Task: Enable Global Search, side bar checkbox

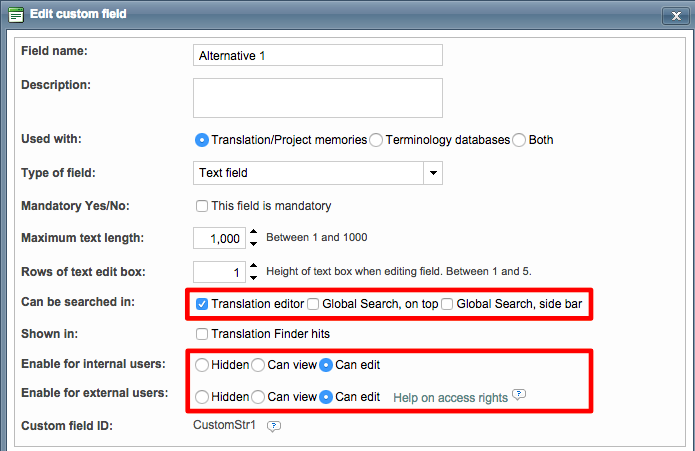Action: 447,303
